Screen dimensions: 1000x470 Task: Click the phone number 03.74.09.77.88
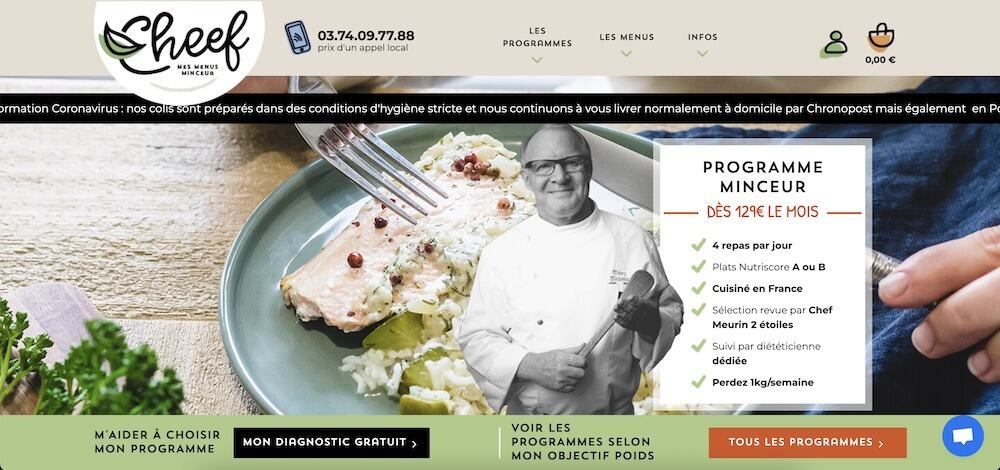point(365,36)
